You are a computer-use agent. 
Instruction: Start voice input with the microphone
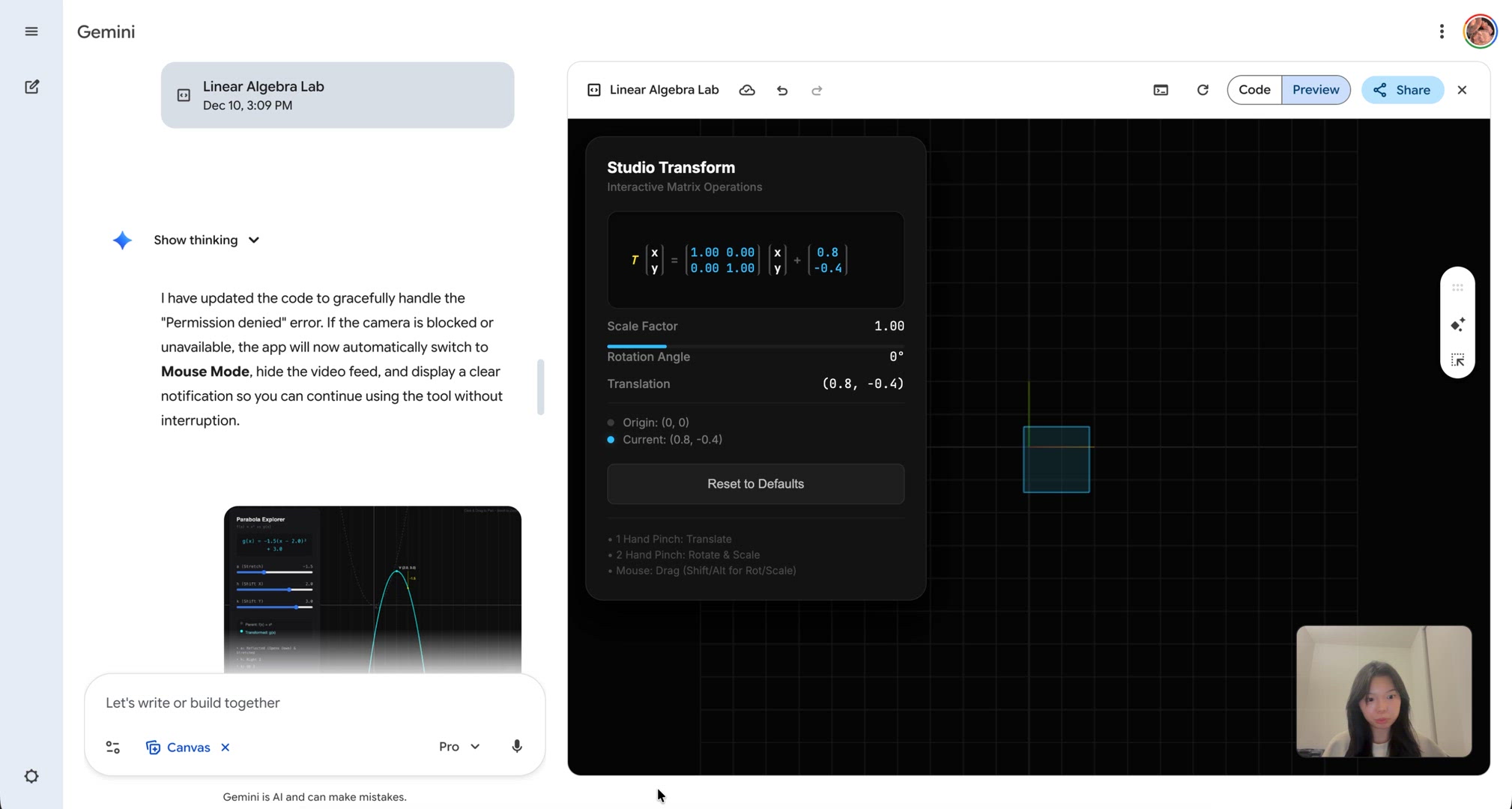(517, 746)
